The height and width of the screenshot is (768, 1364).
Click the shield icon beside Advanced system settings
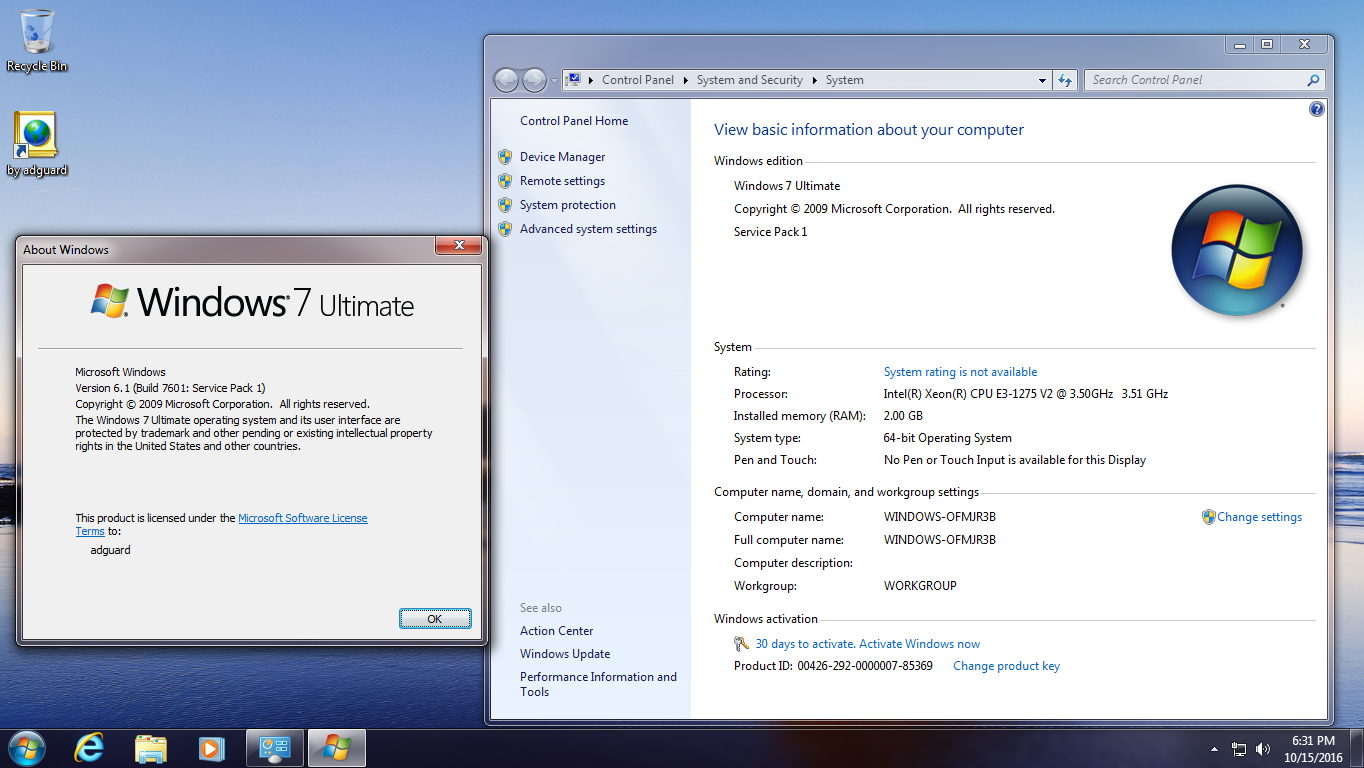click(x=505, y=229)
